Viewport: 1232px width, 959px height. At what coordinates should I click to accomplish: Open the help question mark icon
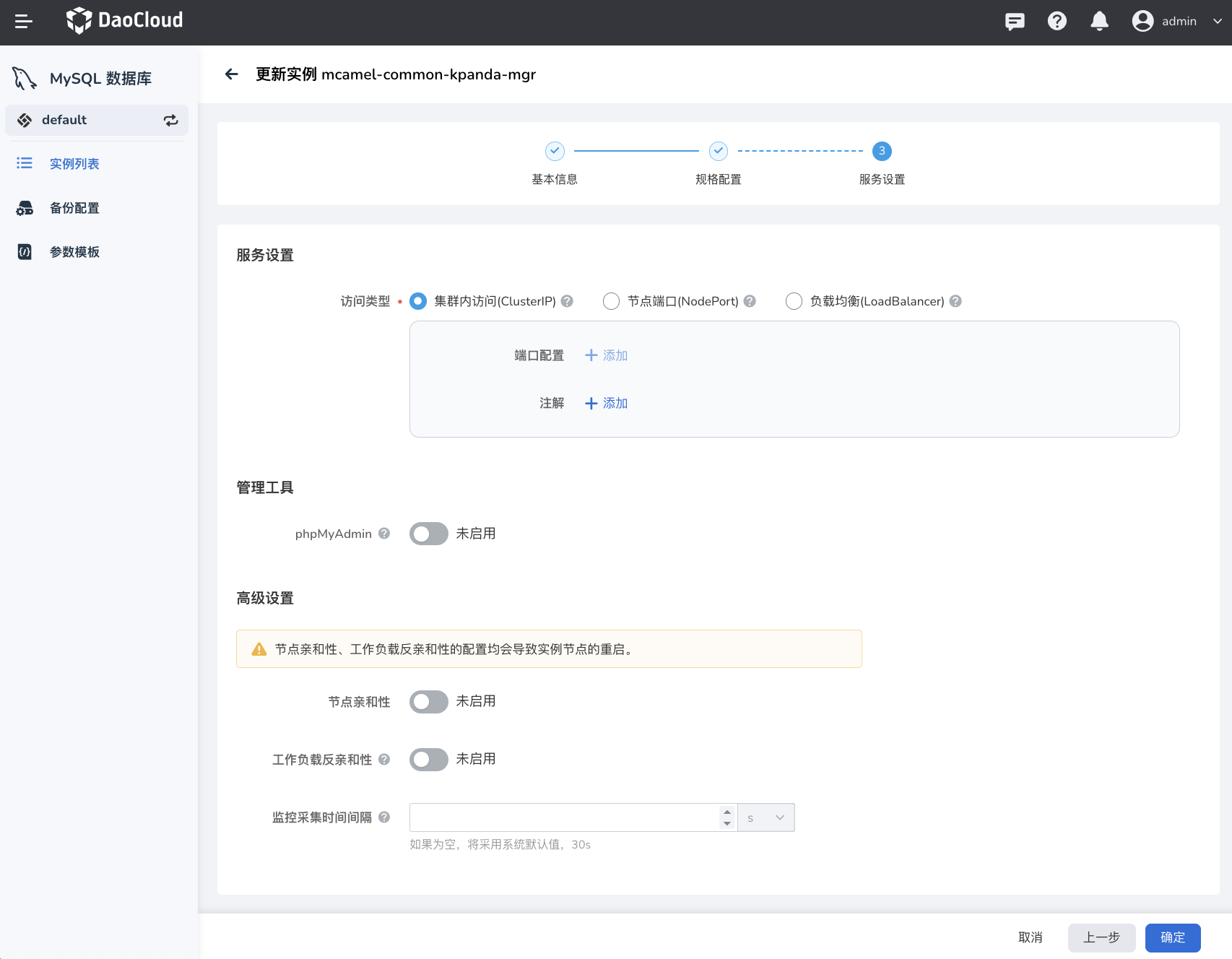coord(1057,22)
